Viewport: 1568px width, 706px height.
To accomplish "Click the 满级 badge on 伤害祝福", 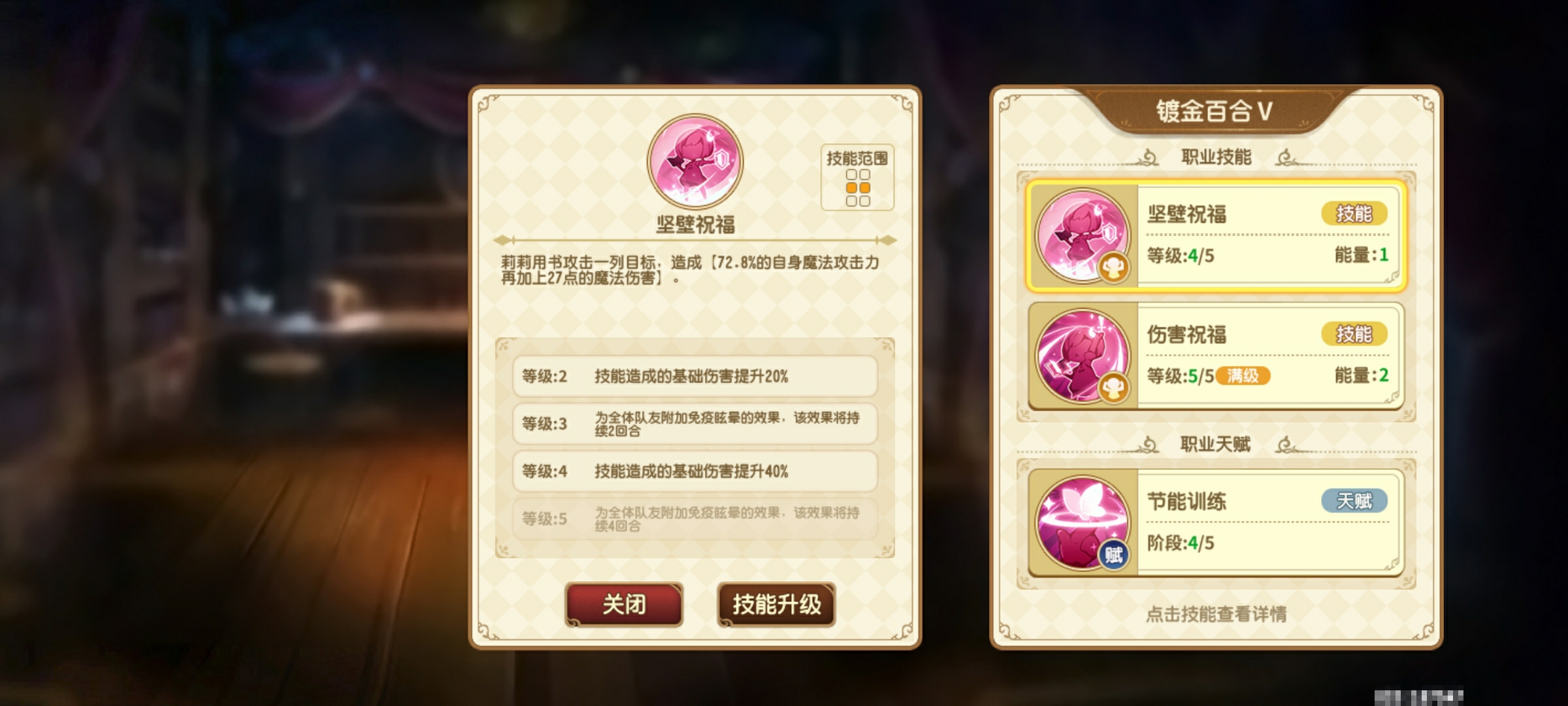I will (x=1243, y=376).
